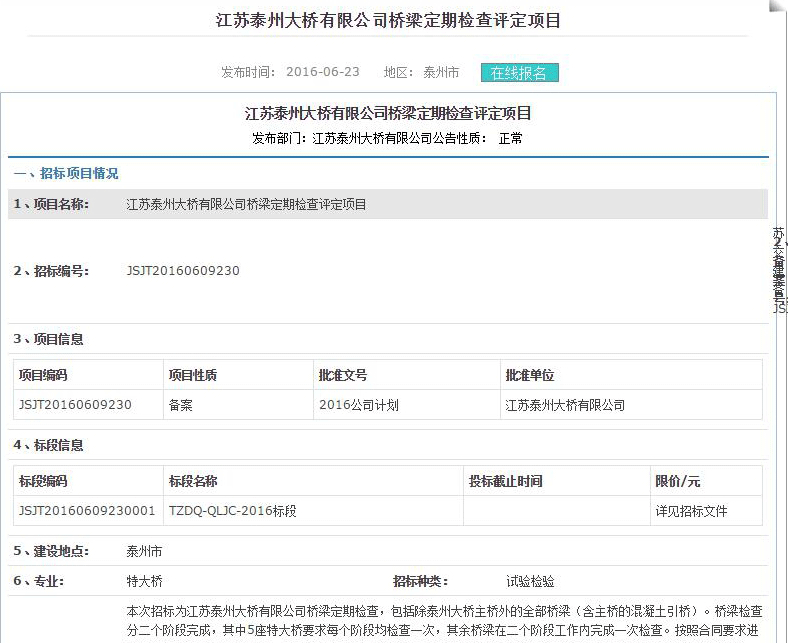The width and height of the screenshot is (788, 643).
Task: Click the 5、建设地点 label
Action: coord(51,551)
